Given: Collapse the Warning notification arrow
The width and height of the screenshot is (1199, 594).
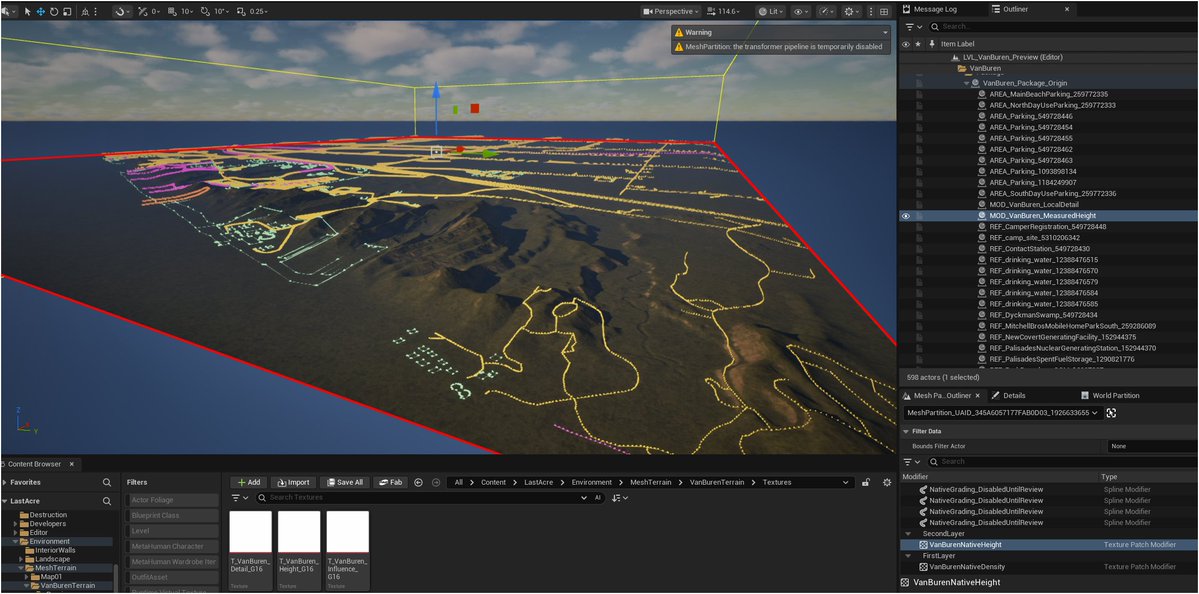Looking at the screenshot, I should pos(885,33).
